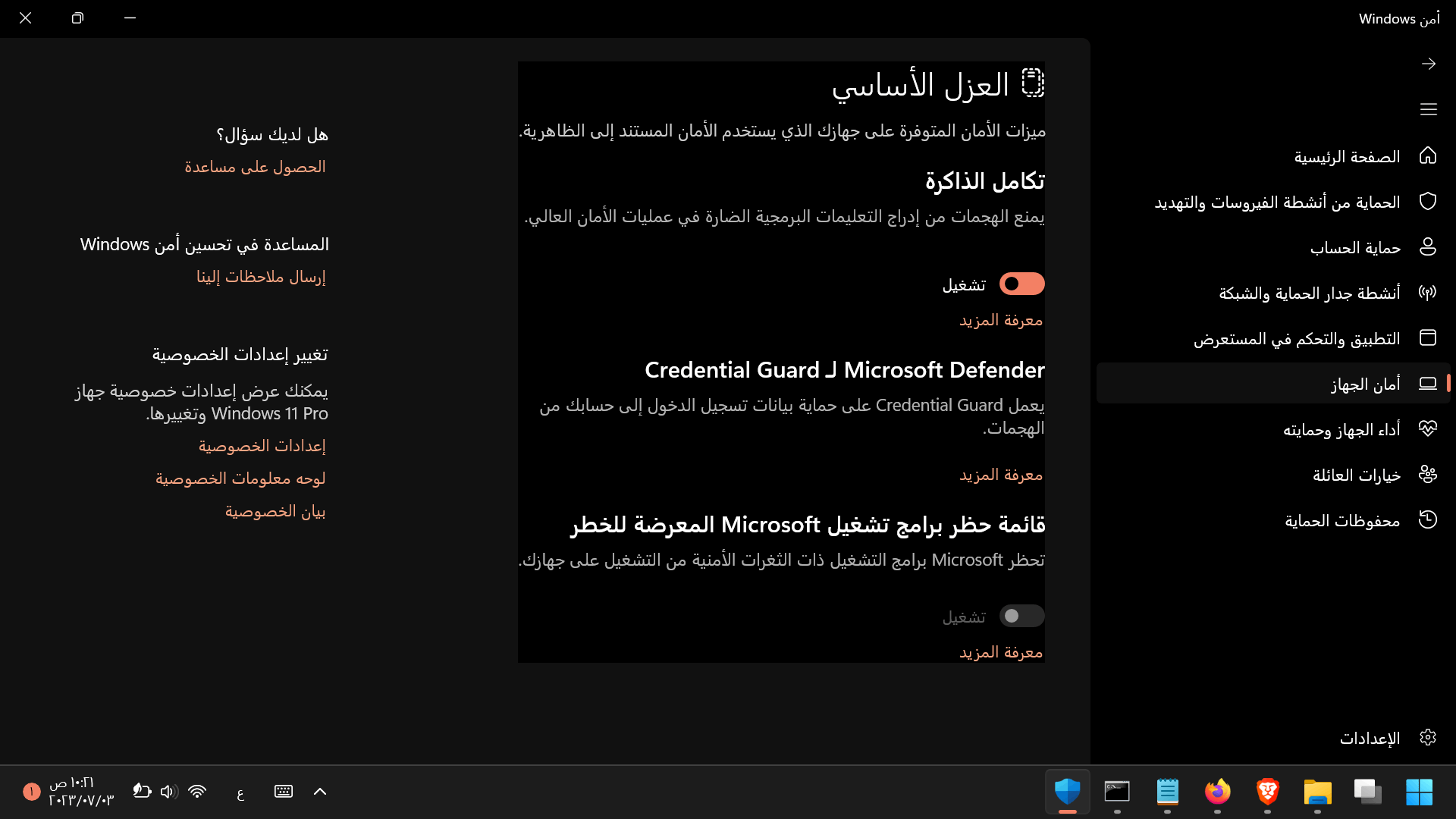Open Account protection person icon
1456x819 pixels.
coord(1428,247)
